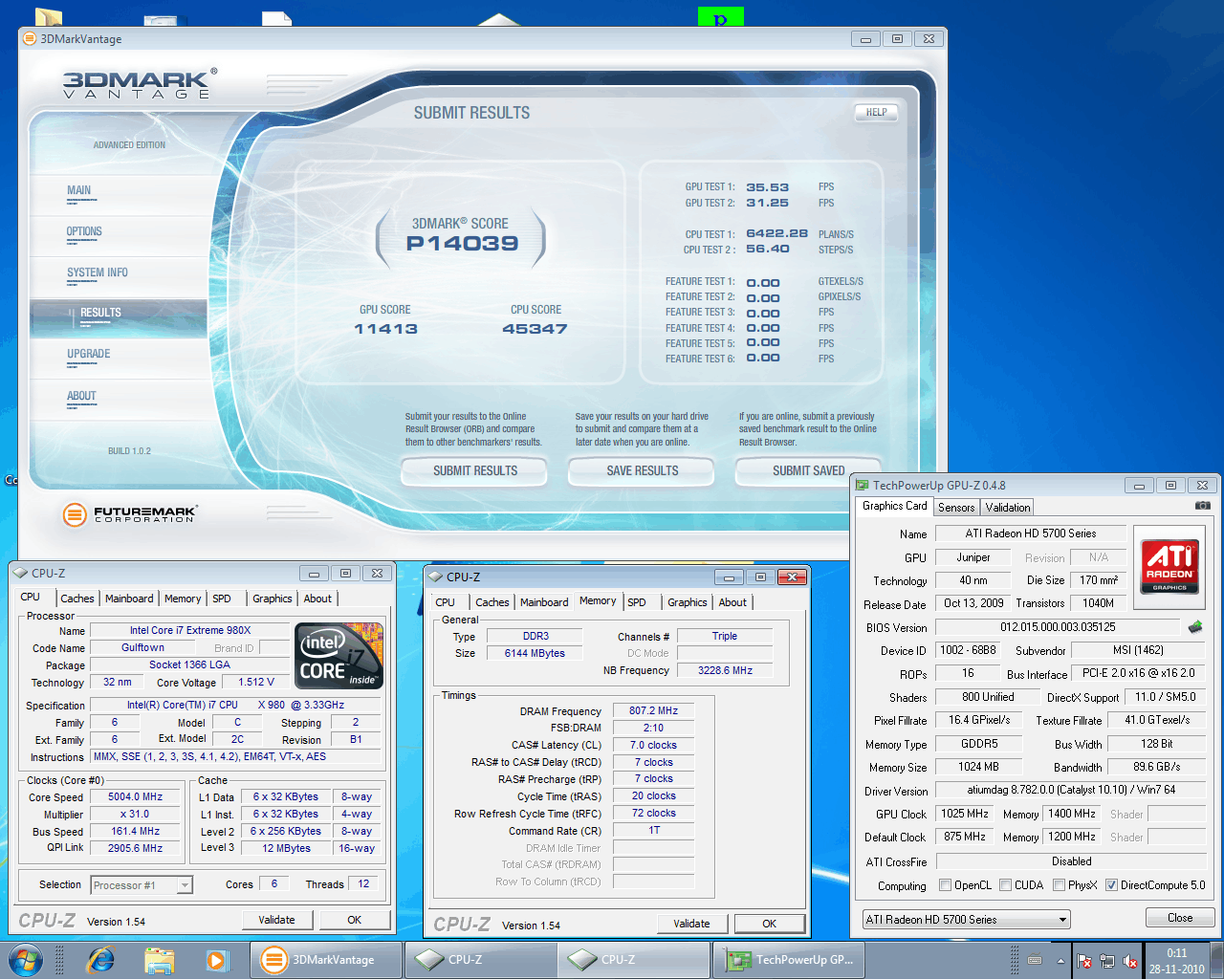Click the GPU-Z screenshot camera icon
1224x980 pixels.
tap(1202, 506)
